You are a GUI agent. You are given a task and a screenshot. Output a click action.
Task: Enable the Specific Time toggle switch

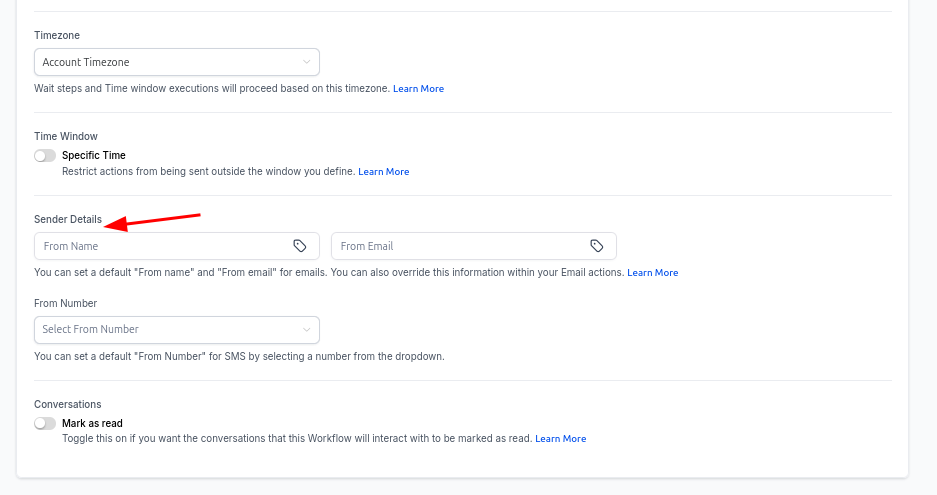click(45, 155)
